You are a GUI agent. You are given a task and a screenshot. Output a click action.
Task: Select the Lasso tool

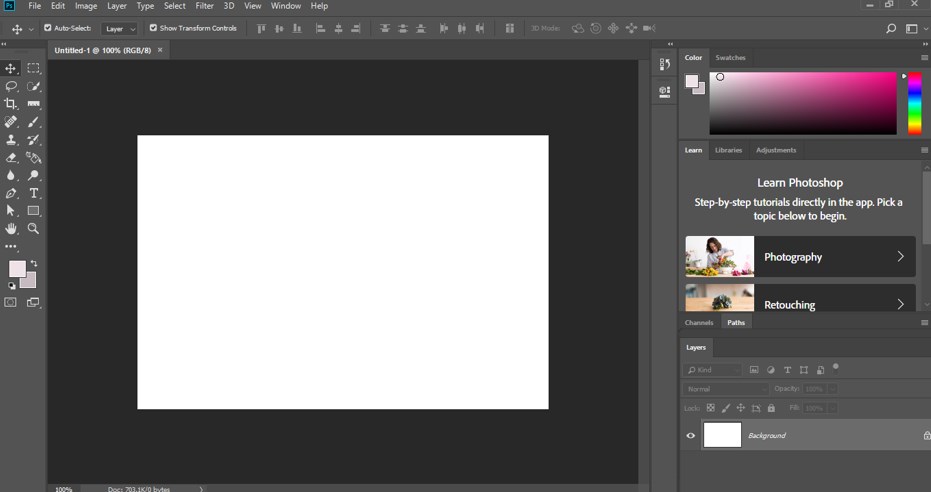coord(11,86)
